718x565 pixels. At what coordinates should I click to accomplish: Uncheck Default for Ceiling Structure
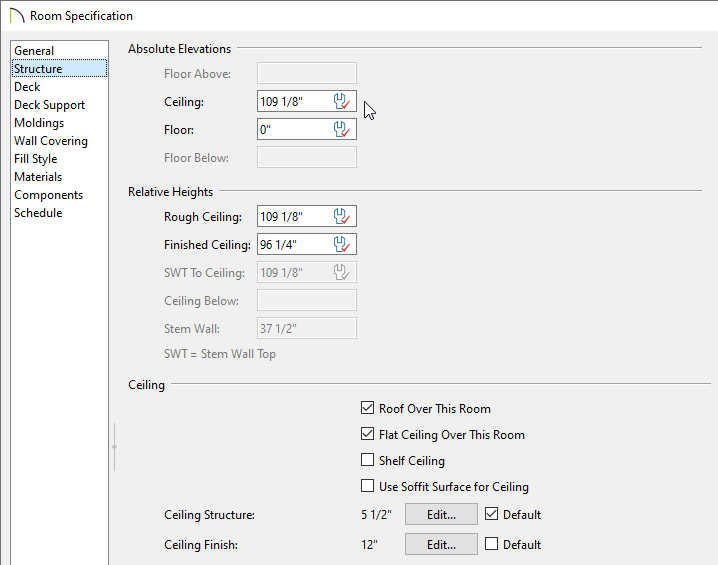pos(491,514)
